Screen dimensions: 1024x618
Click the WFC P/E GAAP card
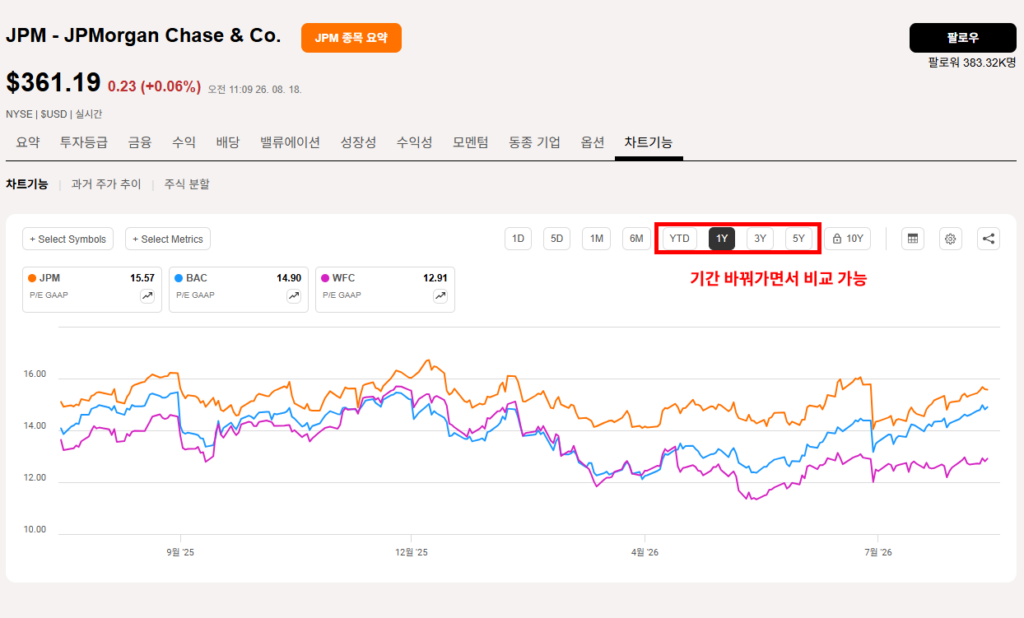point(385,289)
